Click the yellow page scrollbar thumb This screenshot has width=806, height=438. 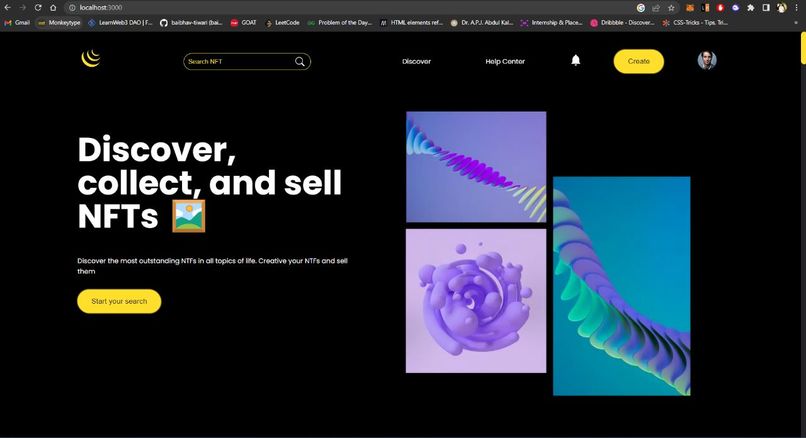[x=803, y=48]
